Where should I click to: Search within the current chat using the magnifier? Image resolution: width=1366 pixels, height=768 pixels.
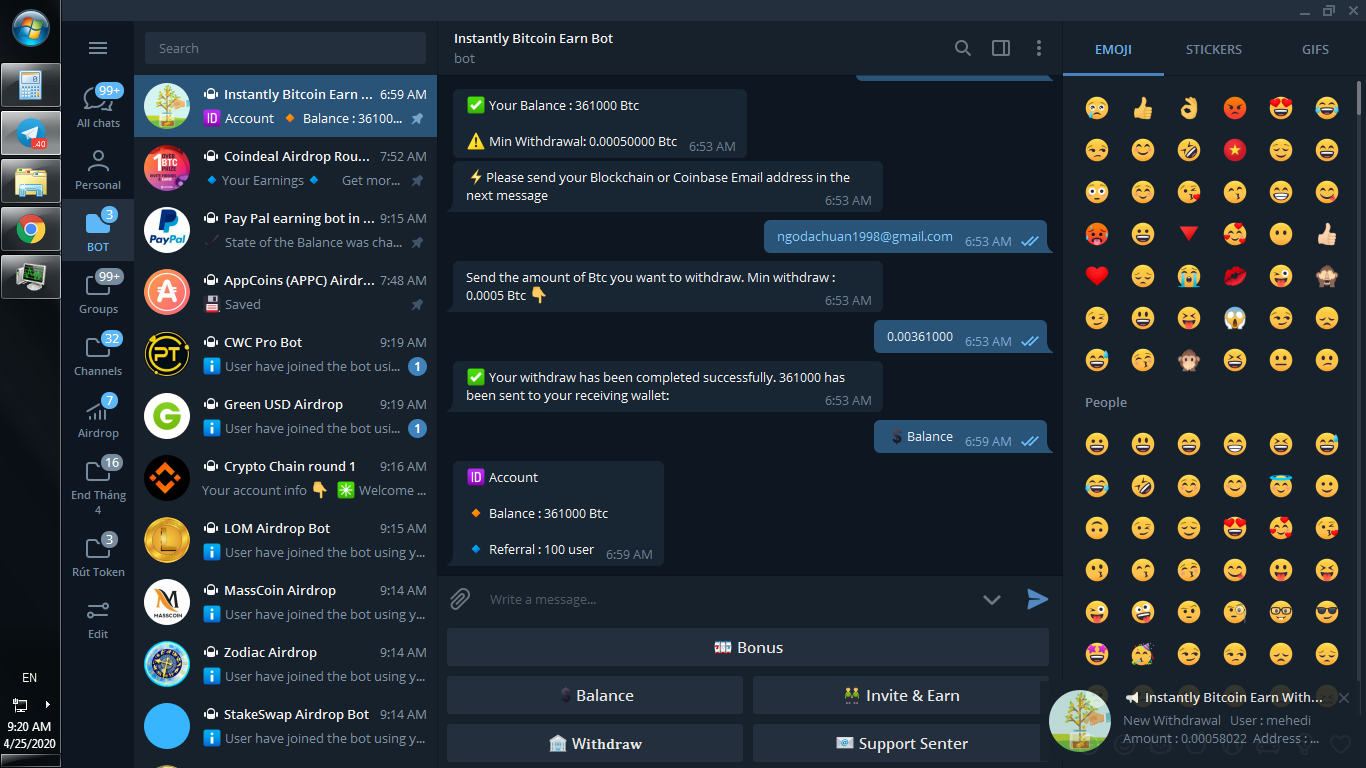pos(963,48)
